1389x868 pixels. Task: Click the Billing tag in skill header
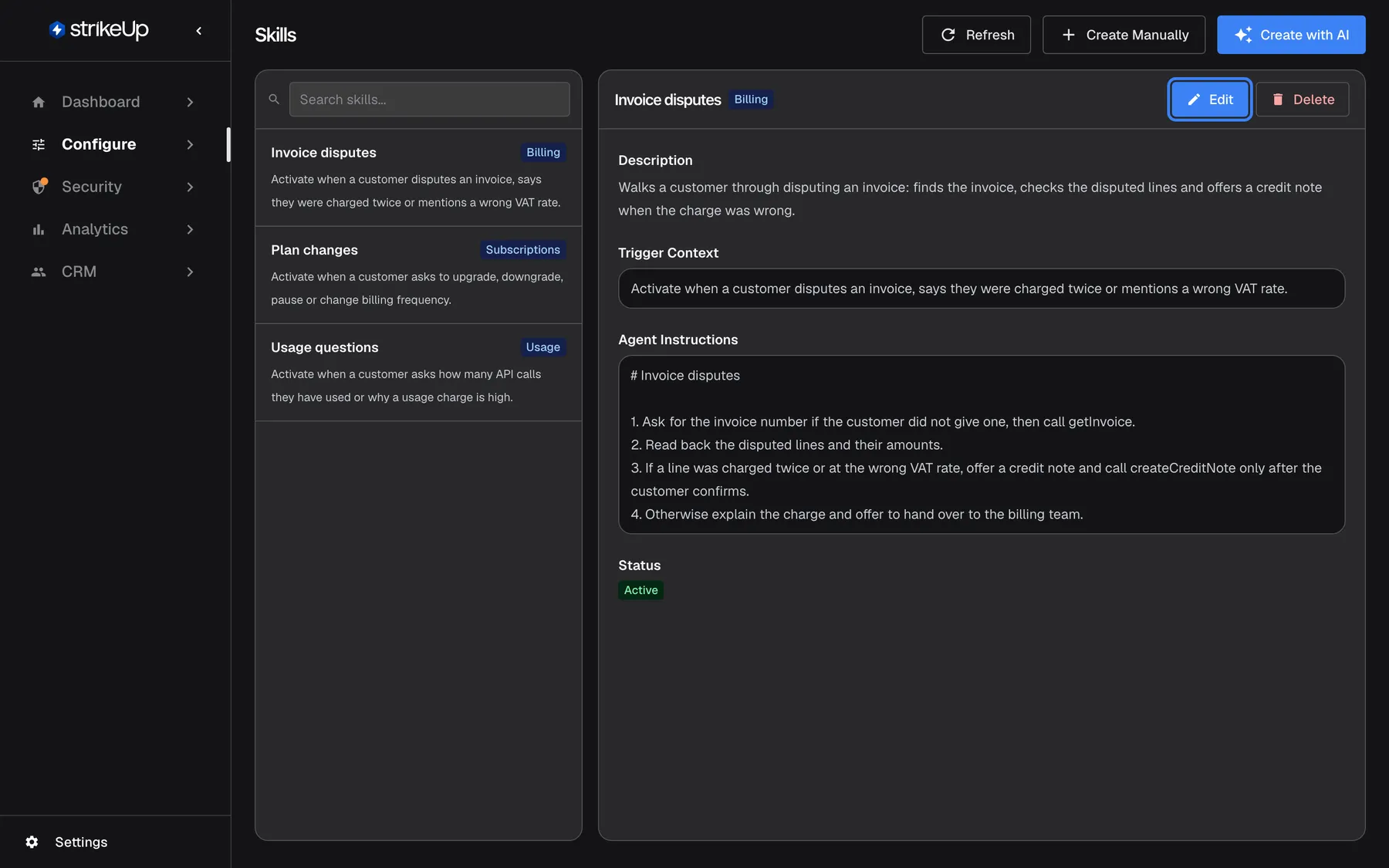tap(751, 100)
